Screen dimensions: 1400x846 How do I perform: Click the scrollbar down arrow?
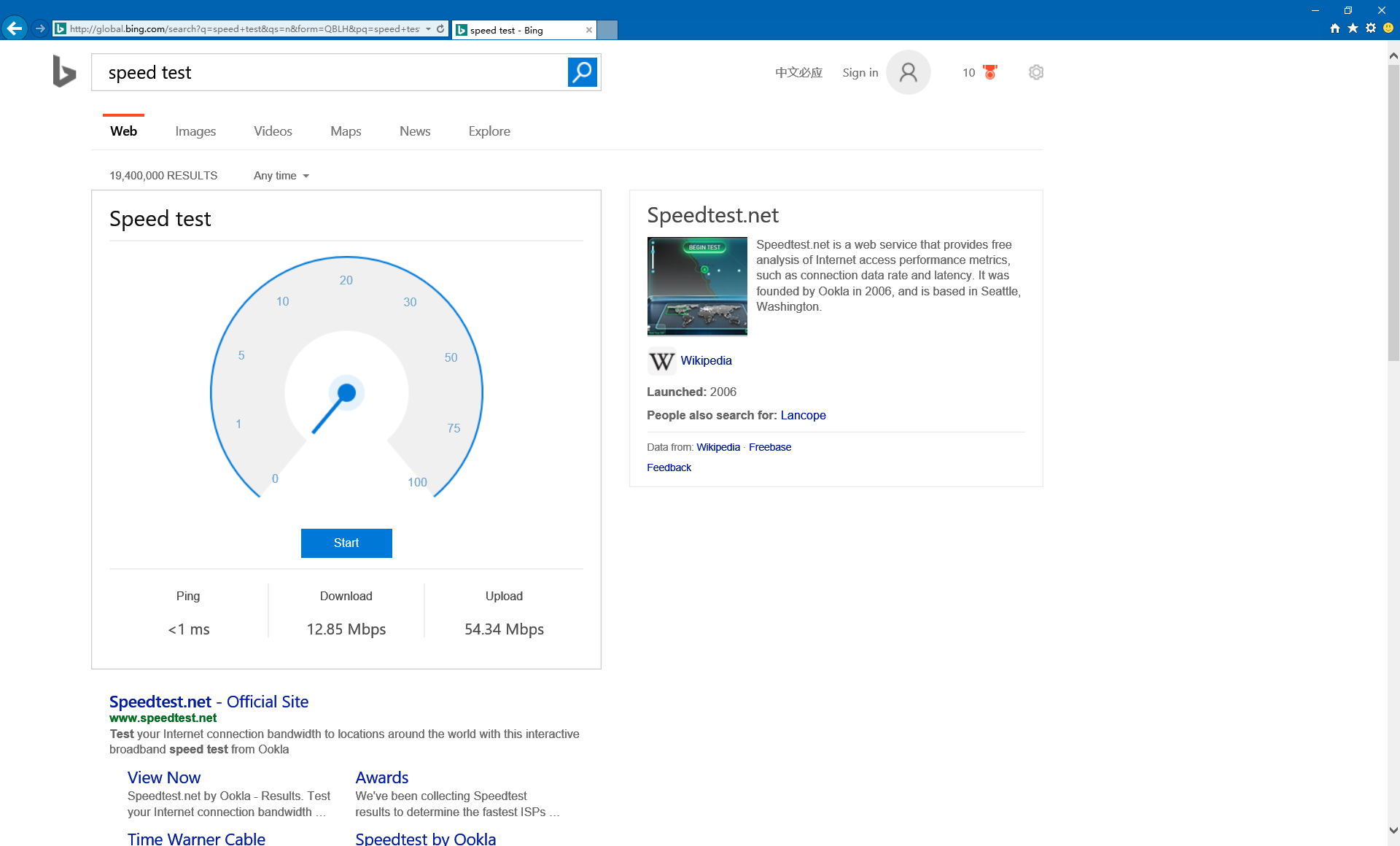(x=1393, y=830)
